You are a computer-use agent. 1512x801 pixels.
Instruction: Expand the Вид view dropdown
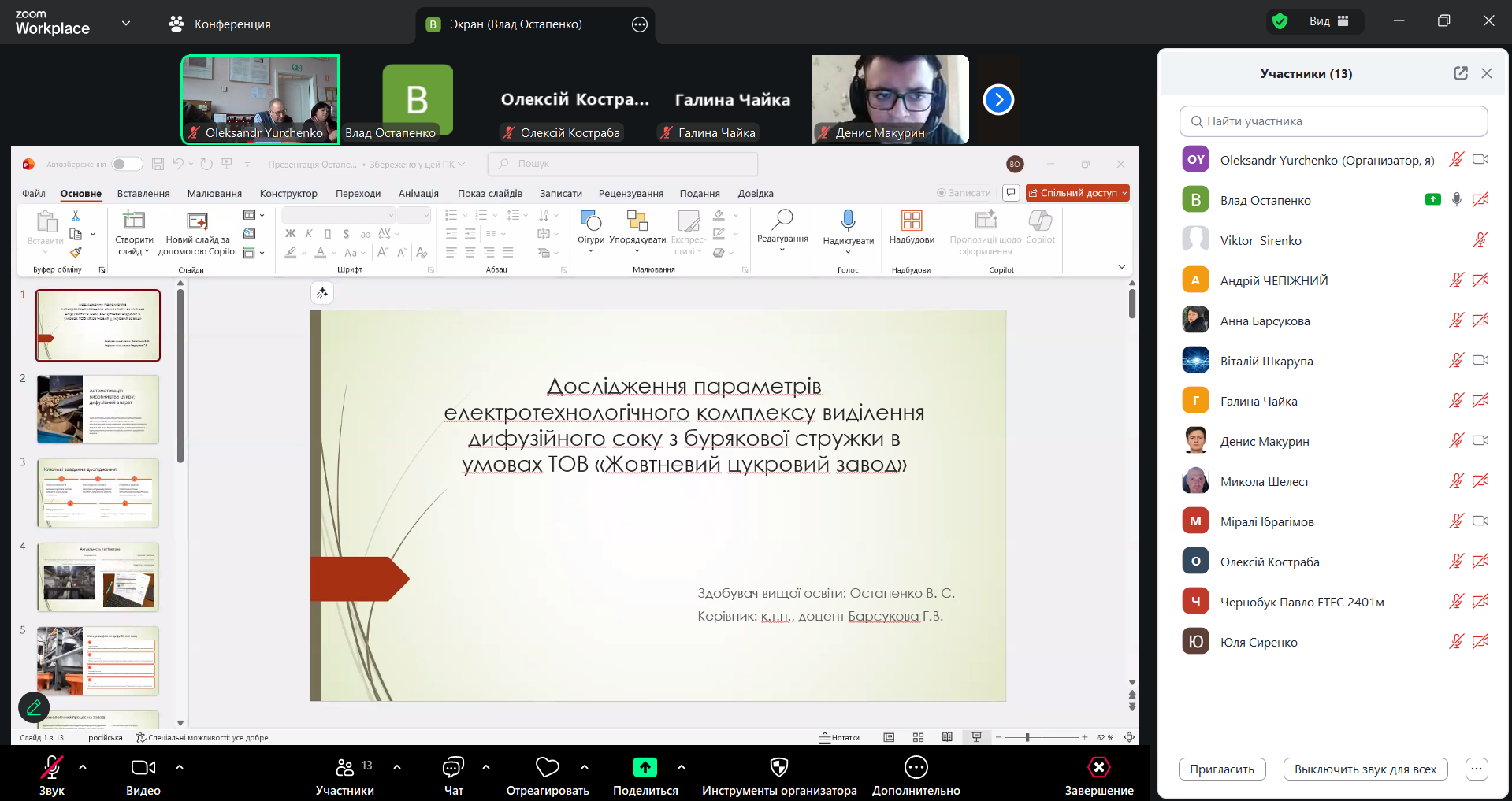click(1329, 21)
